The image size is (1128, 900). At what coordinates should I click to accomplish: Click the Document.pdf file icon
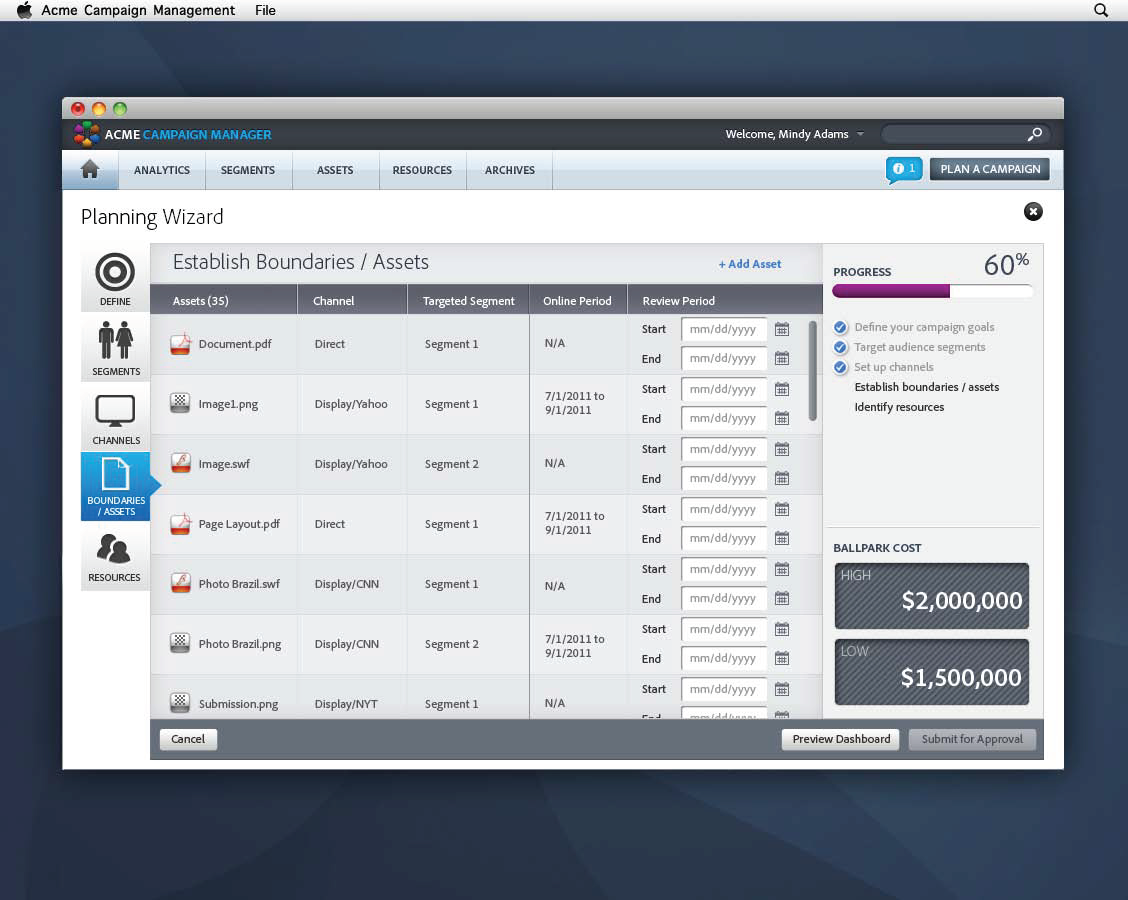(181, 344)
